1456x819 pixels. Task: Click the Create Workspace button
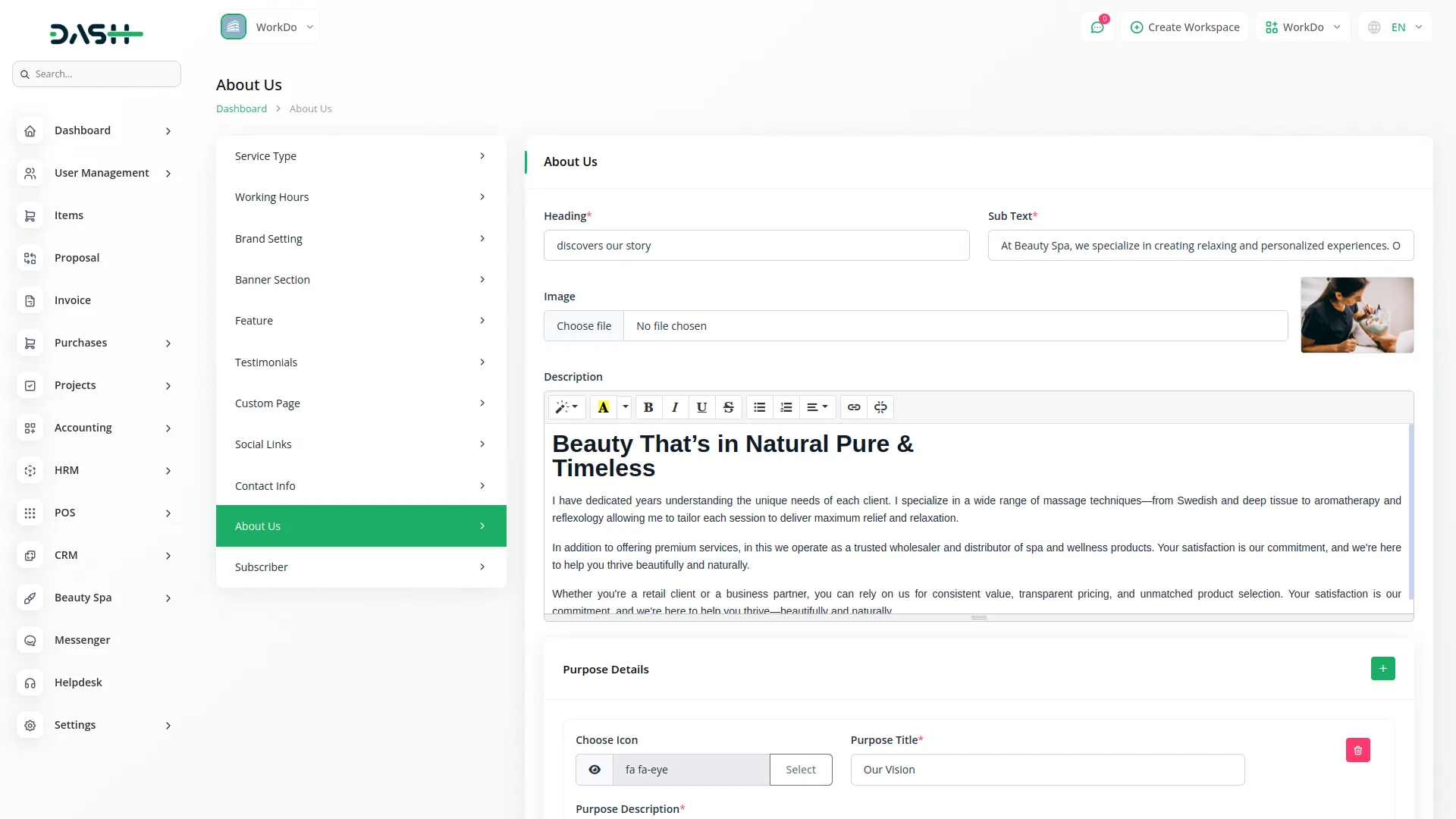1185,27
